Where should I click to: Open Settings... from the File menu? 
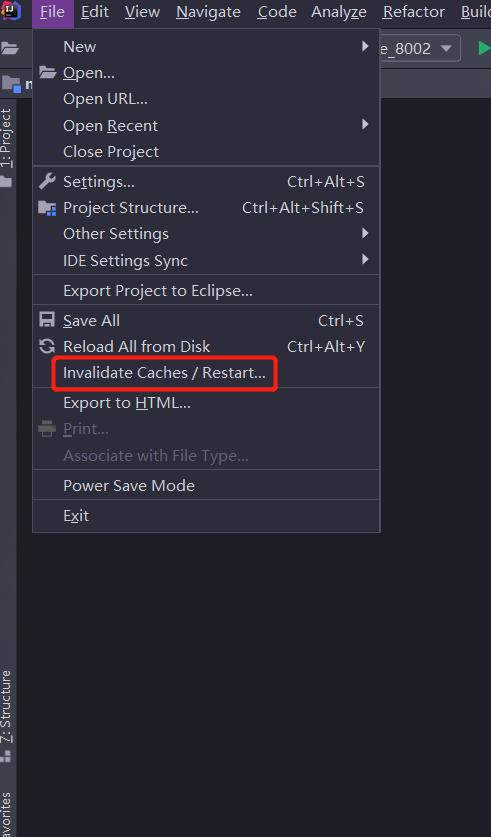(x=206, y=181)
